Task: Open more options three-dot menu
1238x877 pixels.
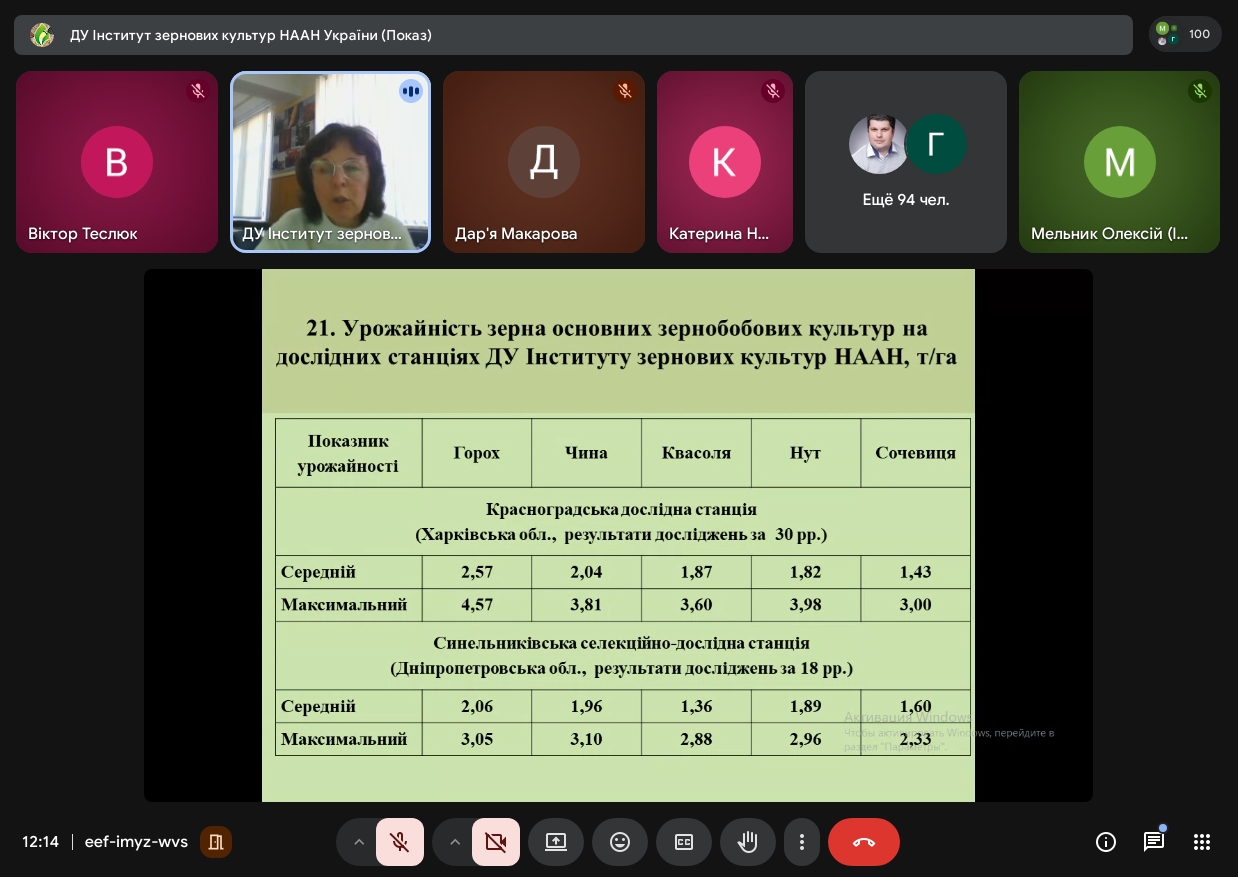Action: click(801, 842)
